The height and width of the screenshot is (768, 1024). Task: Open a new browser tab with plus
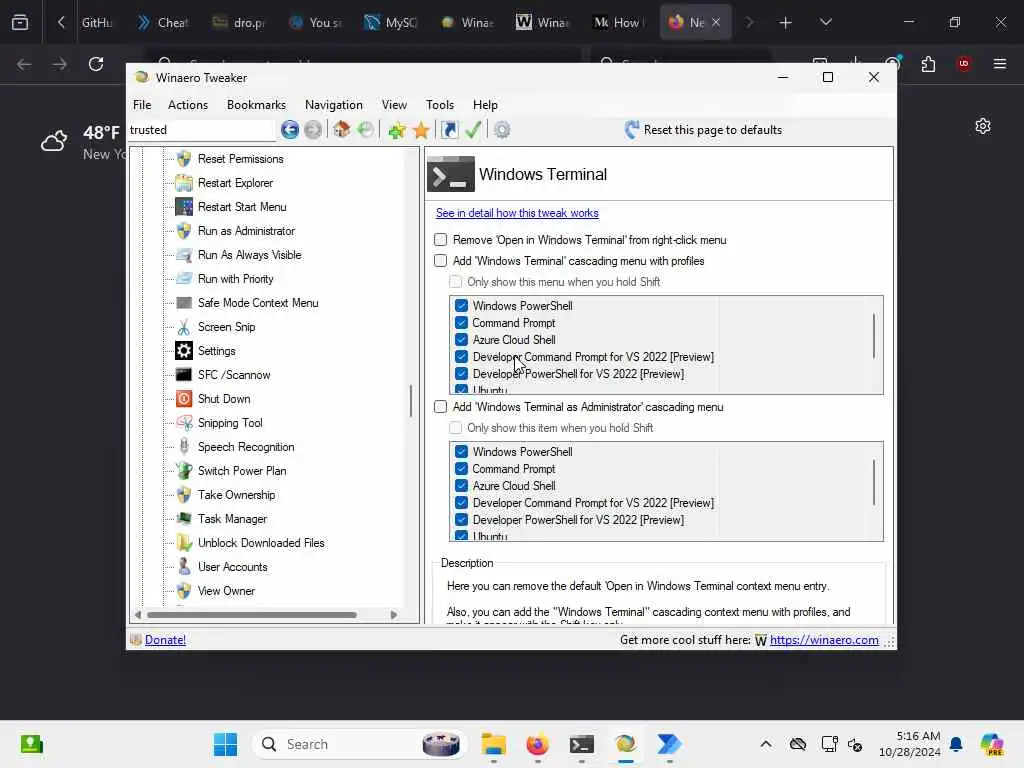click(786, 23)
